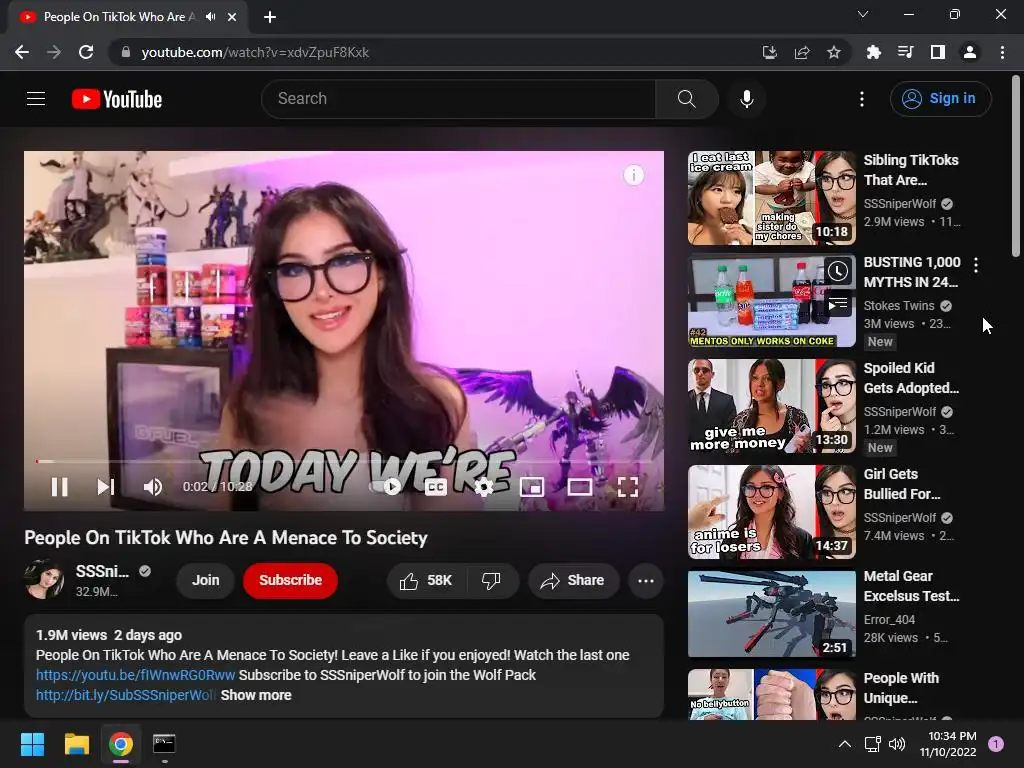This screenshot has height=768, width=1024.
Task: Toggle closed captions in player
Action: tap(436, 487)
